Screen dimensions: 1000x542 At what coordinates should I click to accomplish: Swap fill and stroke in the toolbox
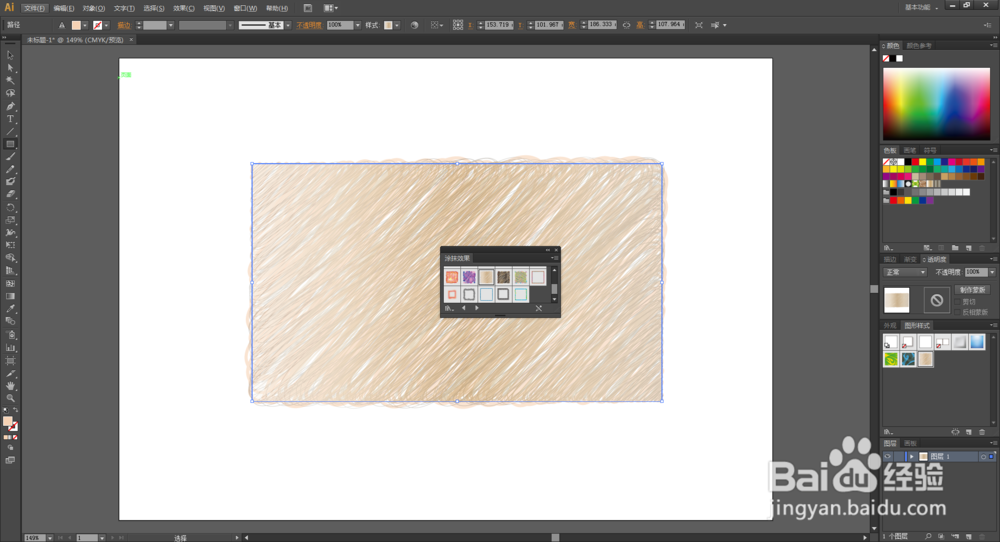(16, 411)
